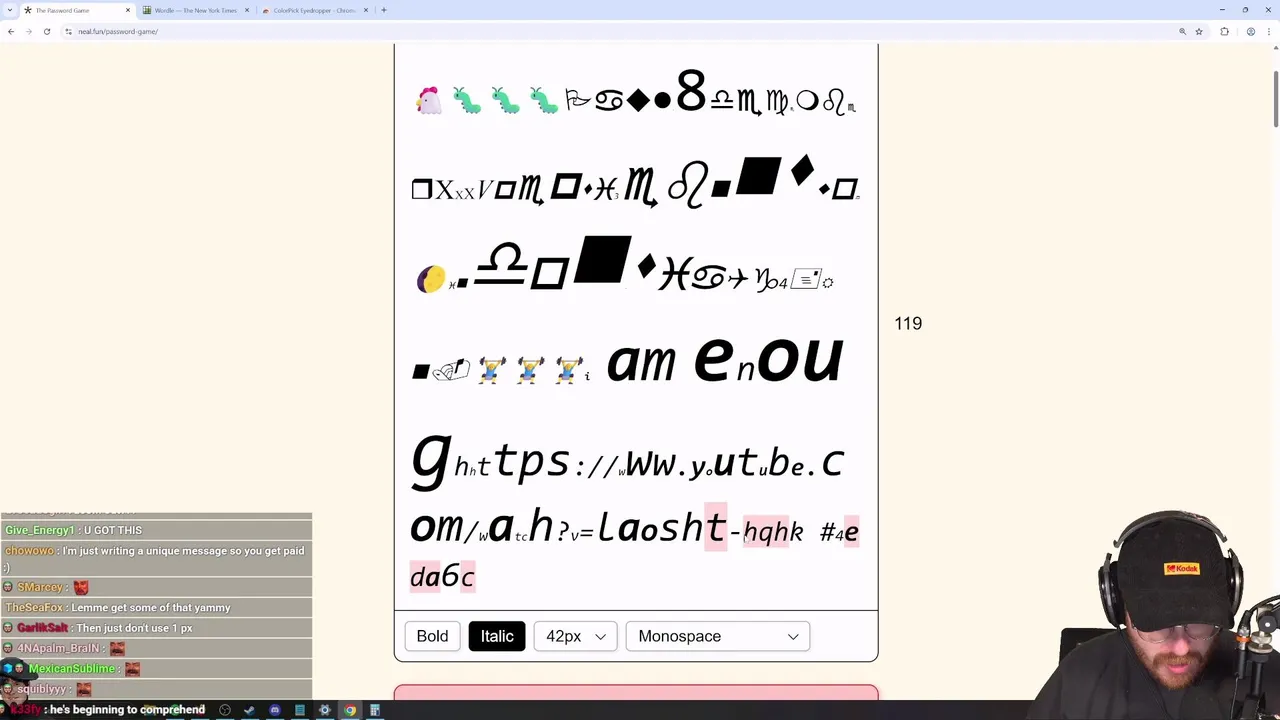This screenshot has height=720, width=1280.
Task: Open Steam from the taskbar
Action: point(250,710)
